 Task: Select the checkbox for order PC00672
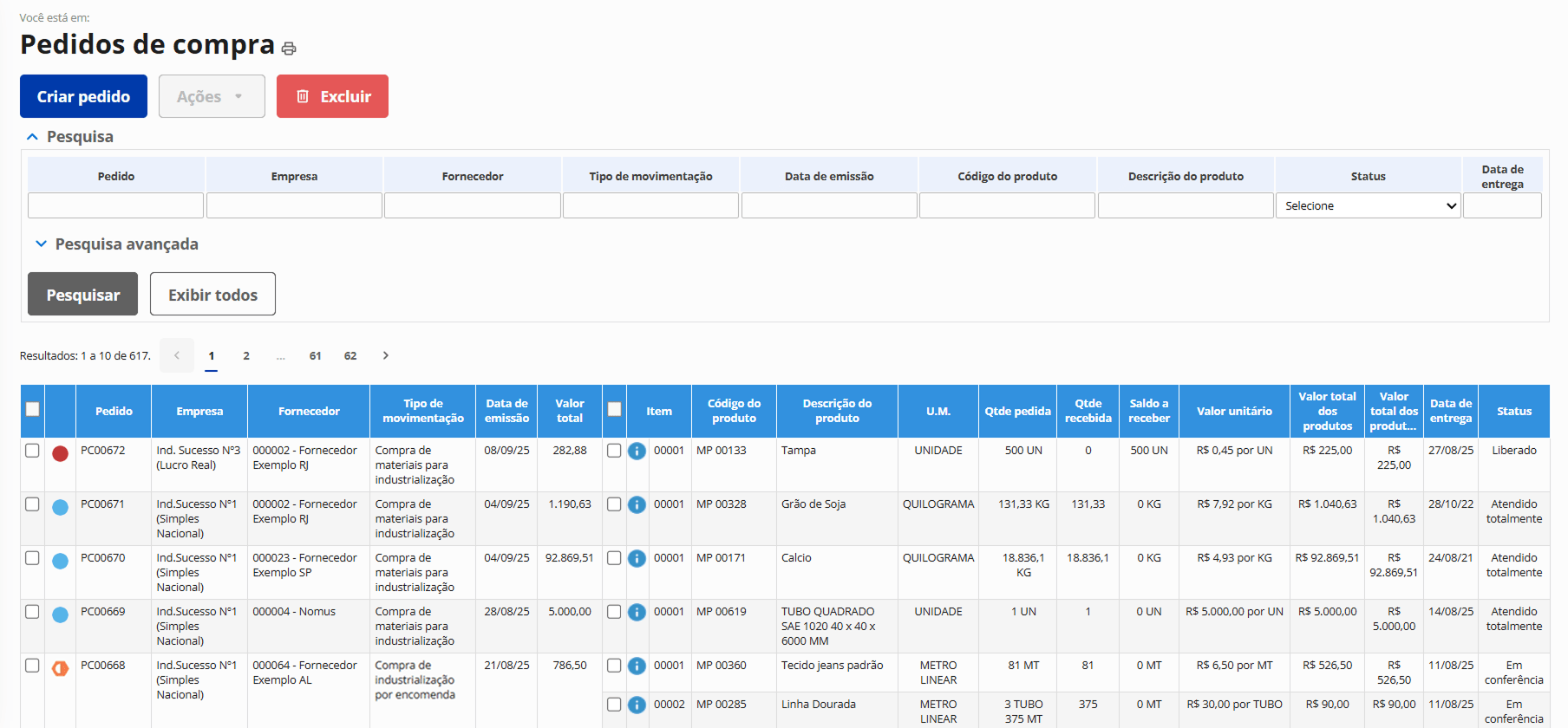[x=32, y=451]
